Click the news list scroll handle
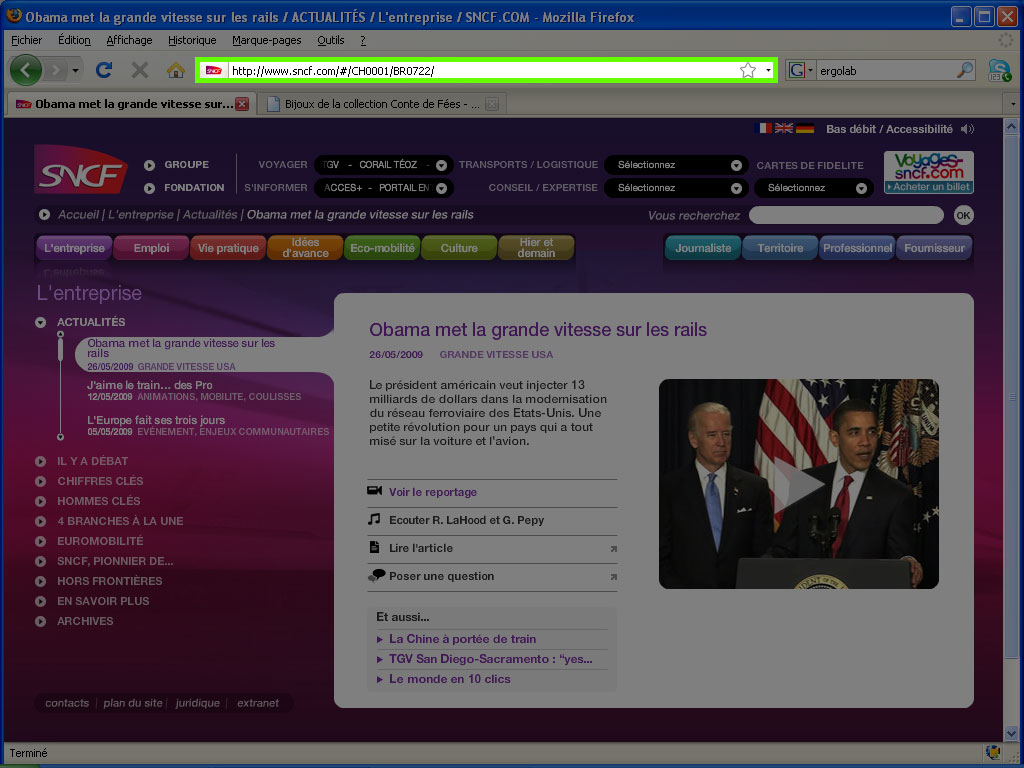This screenshot has width=1024, height=768. click(60, 349)
